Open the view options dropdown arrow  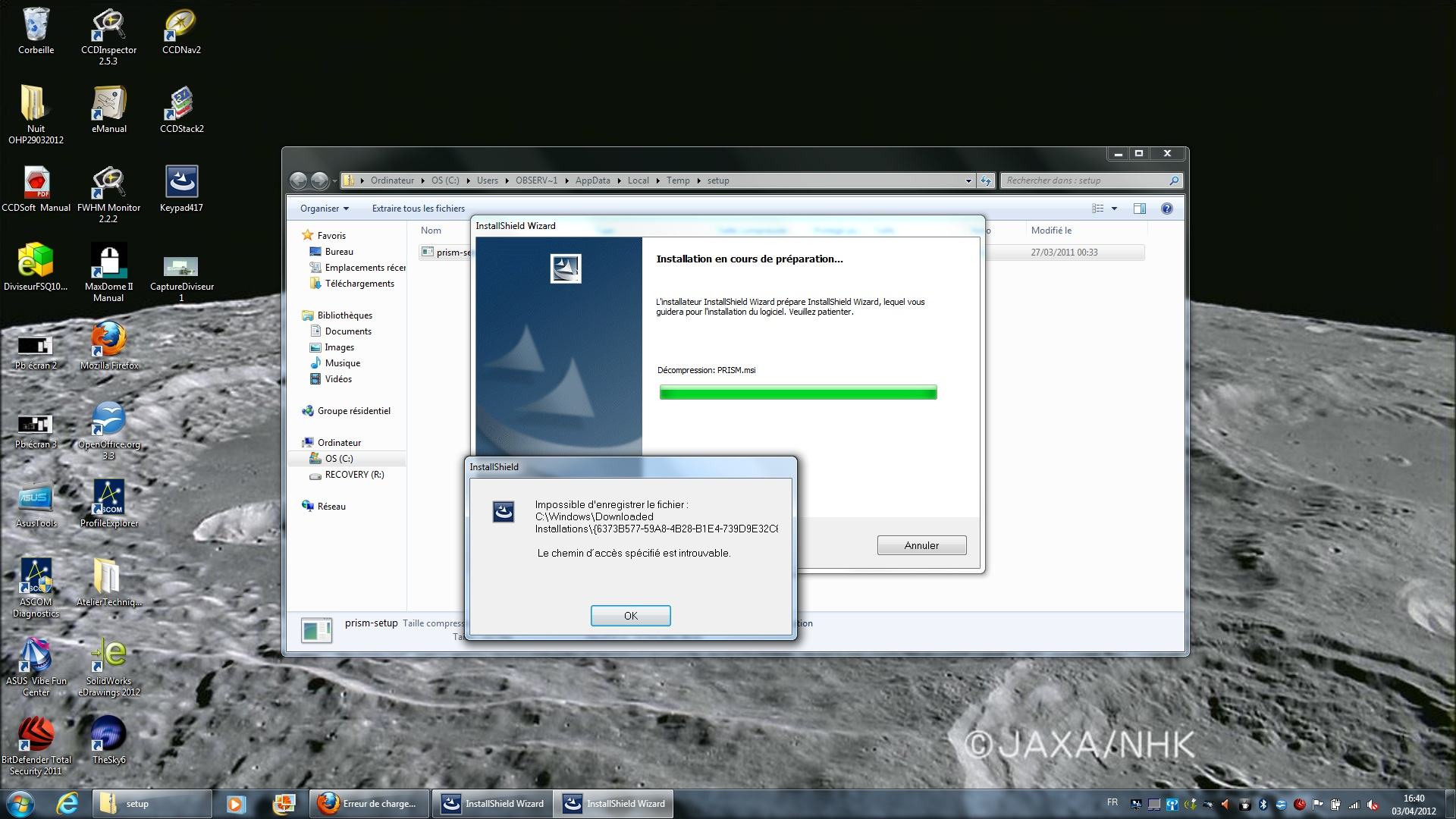click(x=1114, y=209)
